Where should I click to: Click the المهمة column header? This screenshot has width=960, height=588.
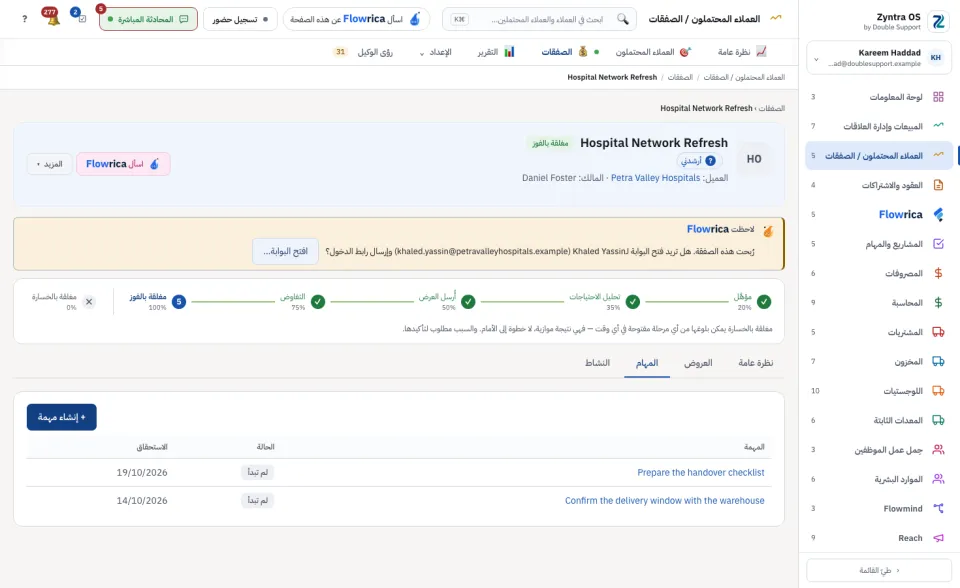coord(754,447)
